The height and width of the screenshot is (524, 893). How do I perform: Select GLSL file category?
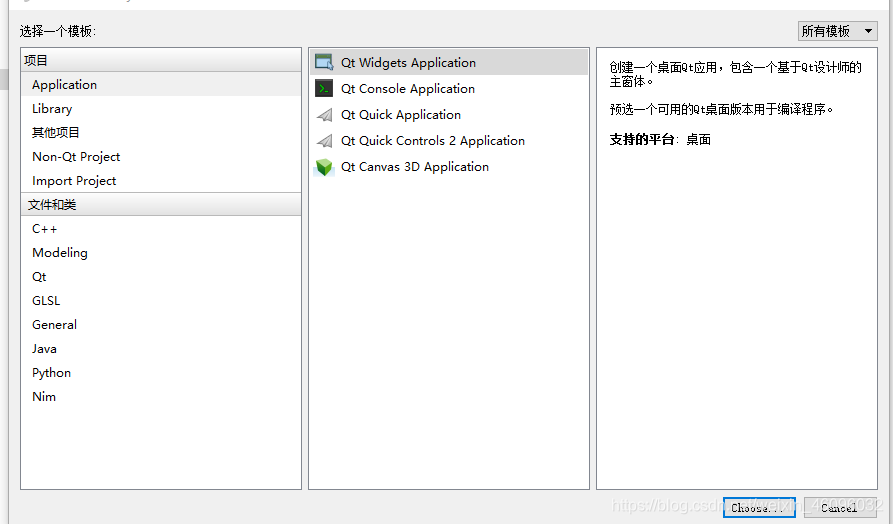click(x=161, y=300)
